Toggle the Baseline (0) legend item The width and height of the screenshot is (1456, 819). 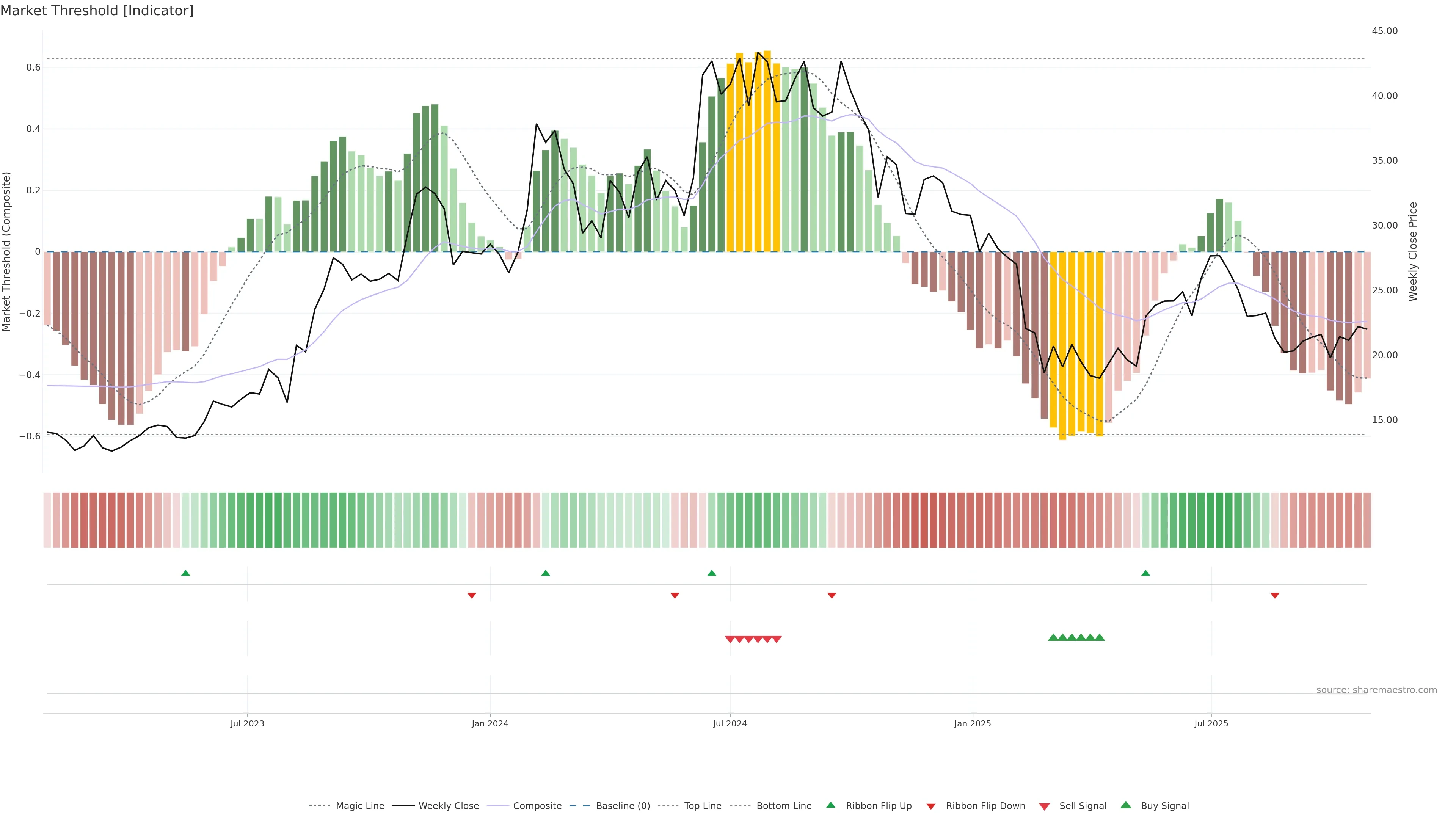coord(622,806)
